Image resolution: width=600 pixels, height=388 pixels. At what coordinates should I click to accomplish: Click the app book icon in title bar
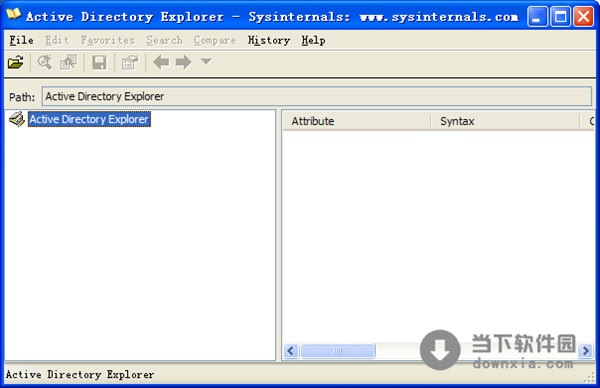click(14, 15)
